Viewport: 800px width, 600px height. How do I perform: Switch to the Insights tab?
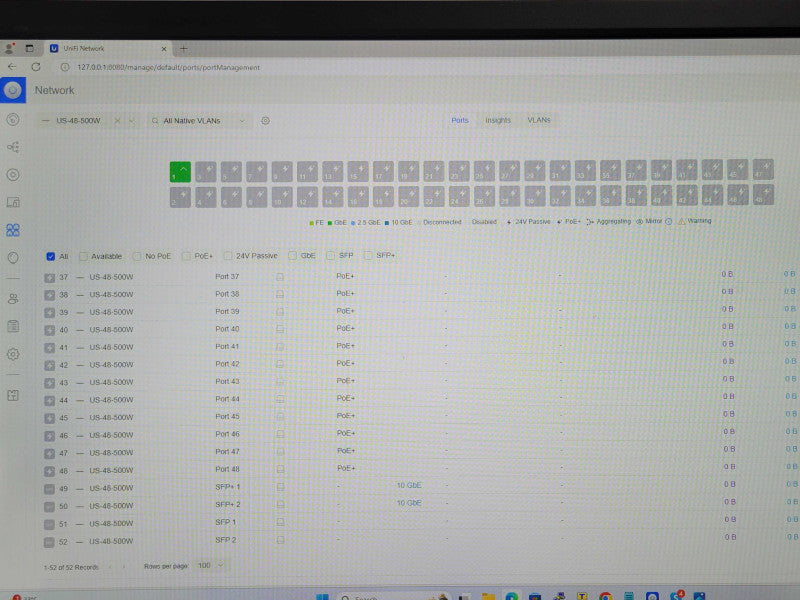[498, 120]
